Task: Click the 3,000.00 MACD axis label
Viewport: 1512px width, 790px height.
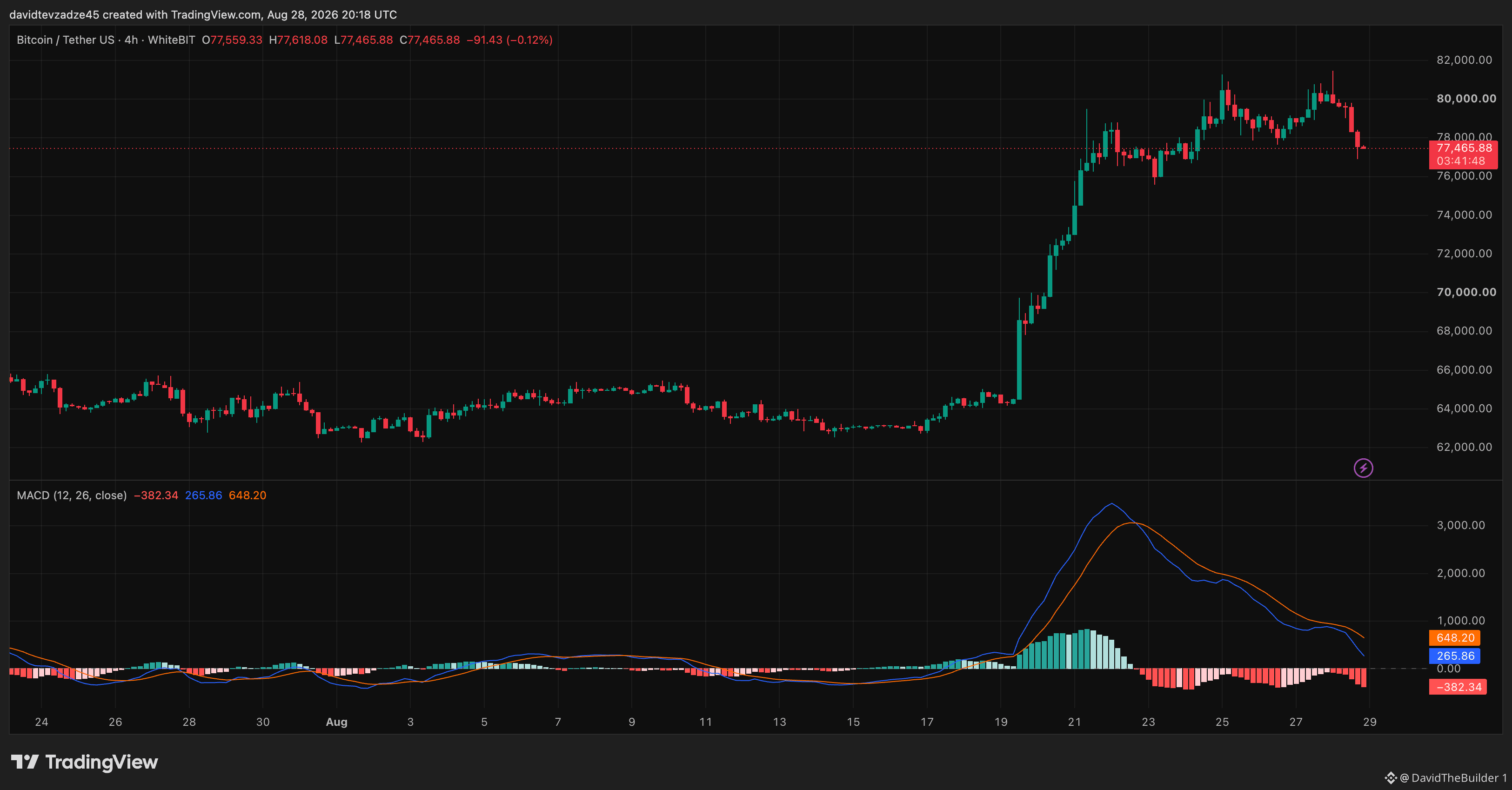Action: (x=1460, y=525)
